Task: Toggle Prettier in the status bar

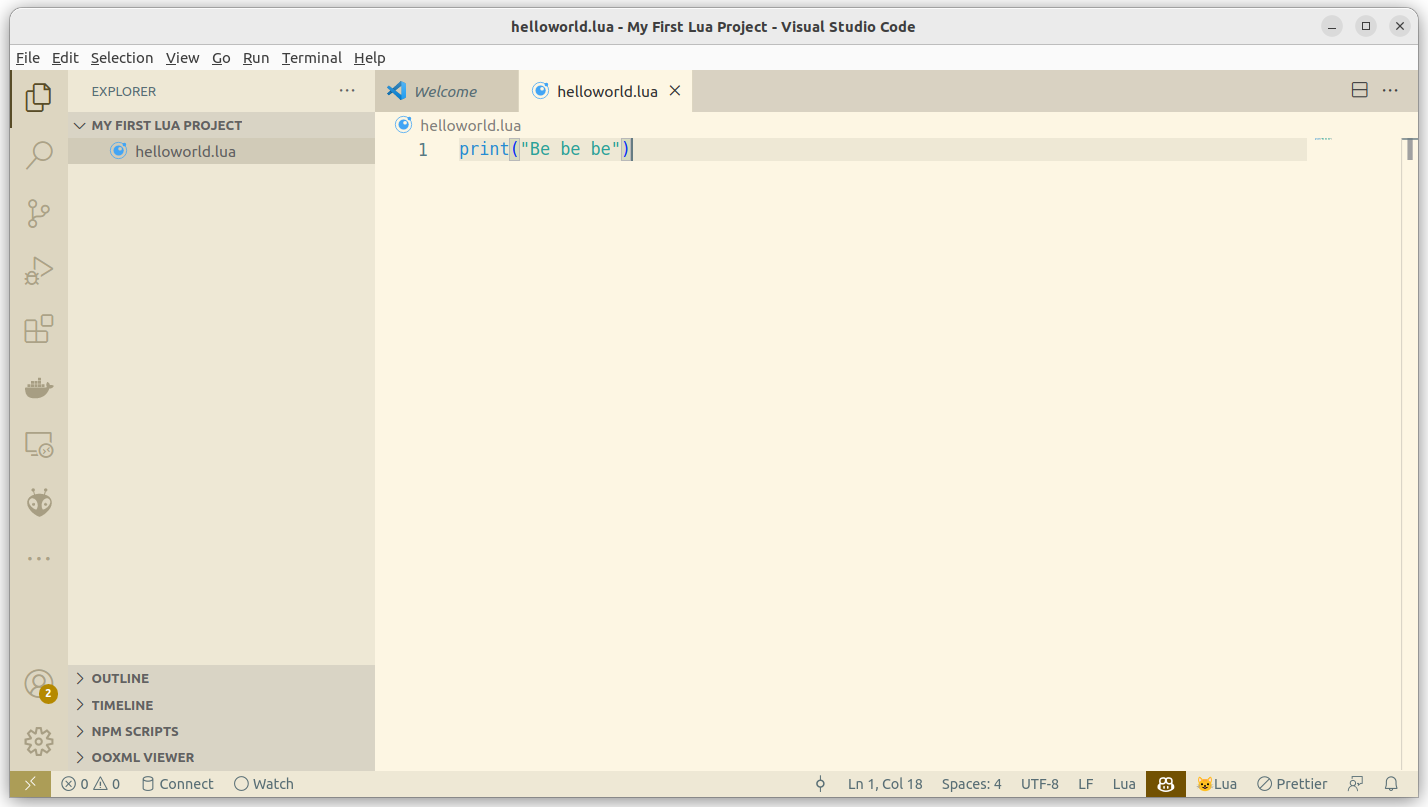Action: click(x=1292, y=784)
